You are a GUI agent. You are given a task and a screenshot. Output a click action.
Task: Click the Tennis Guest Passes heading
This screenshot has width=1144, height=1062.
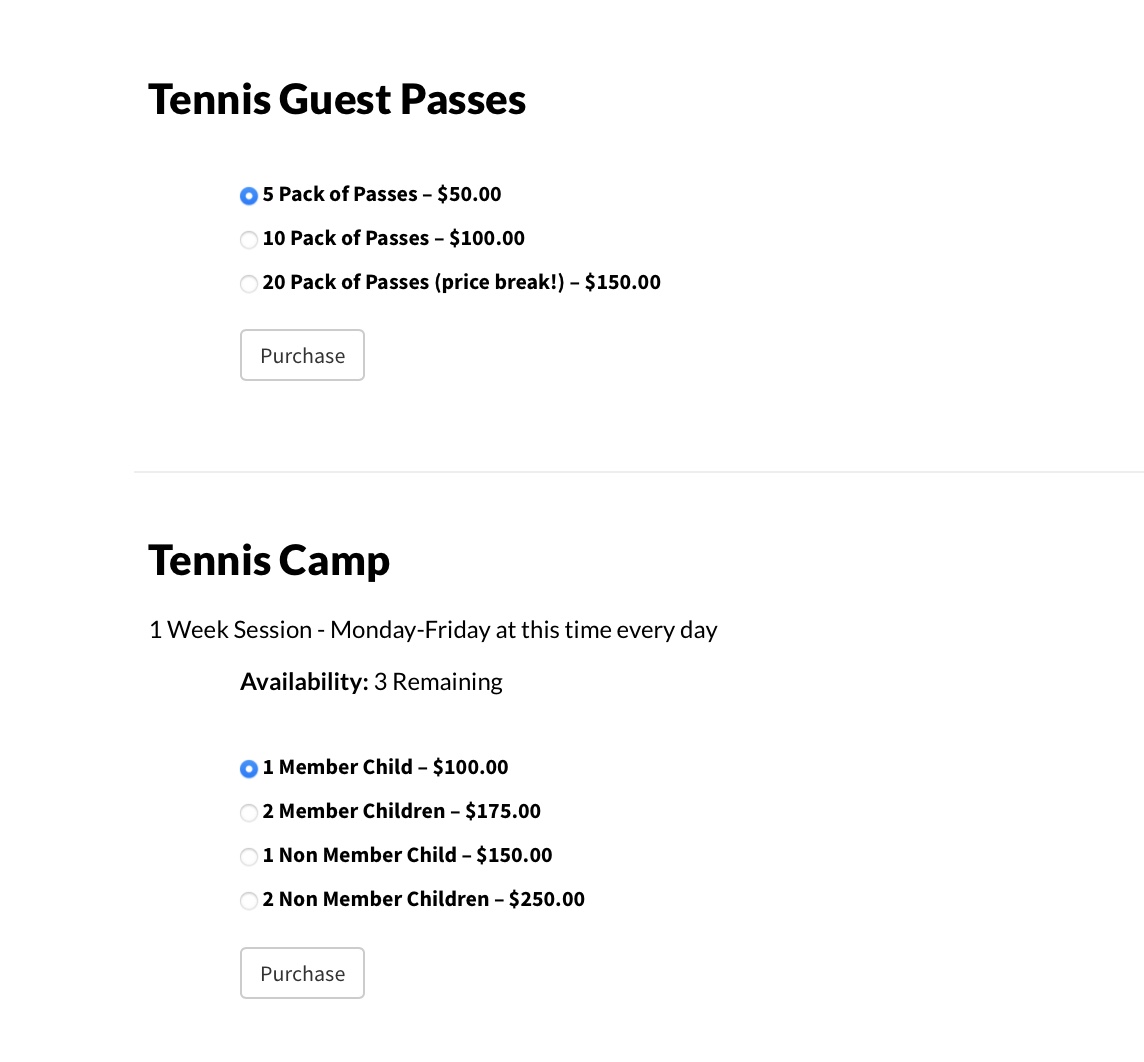tap(337, 100)
